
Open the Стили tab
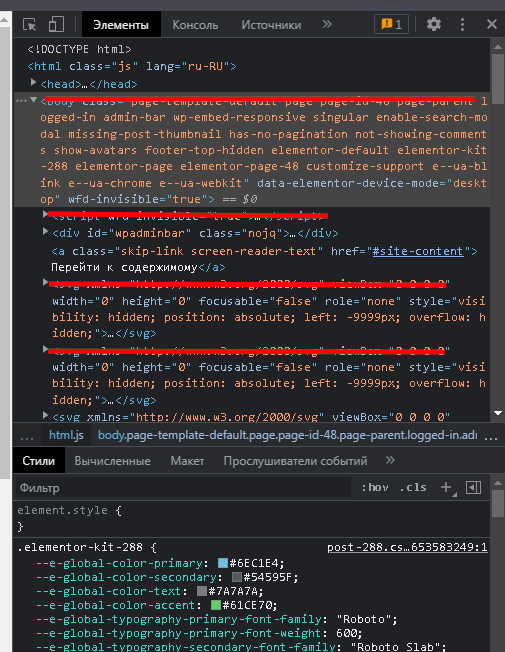39,461
